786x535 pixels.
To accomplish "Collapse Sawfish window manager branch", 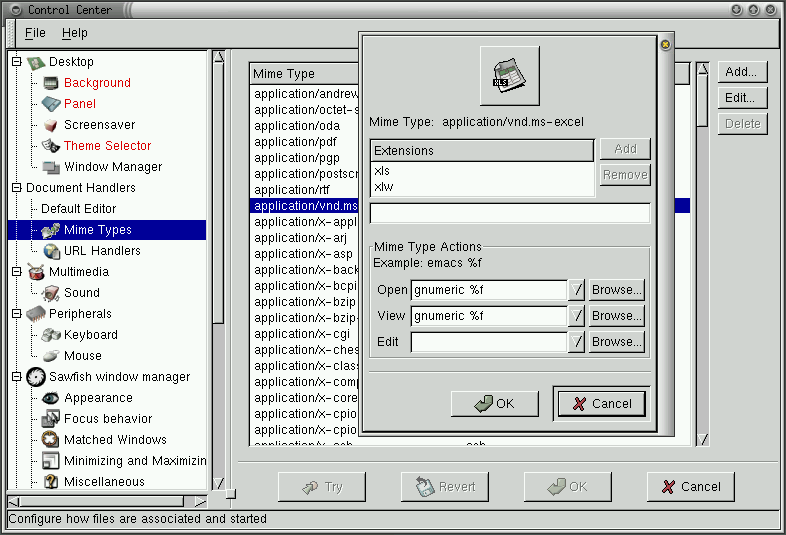I will (x=17, y=377).
